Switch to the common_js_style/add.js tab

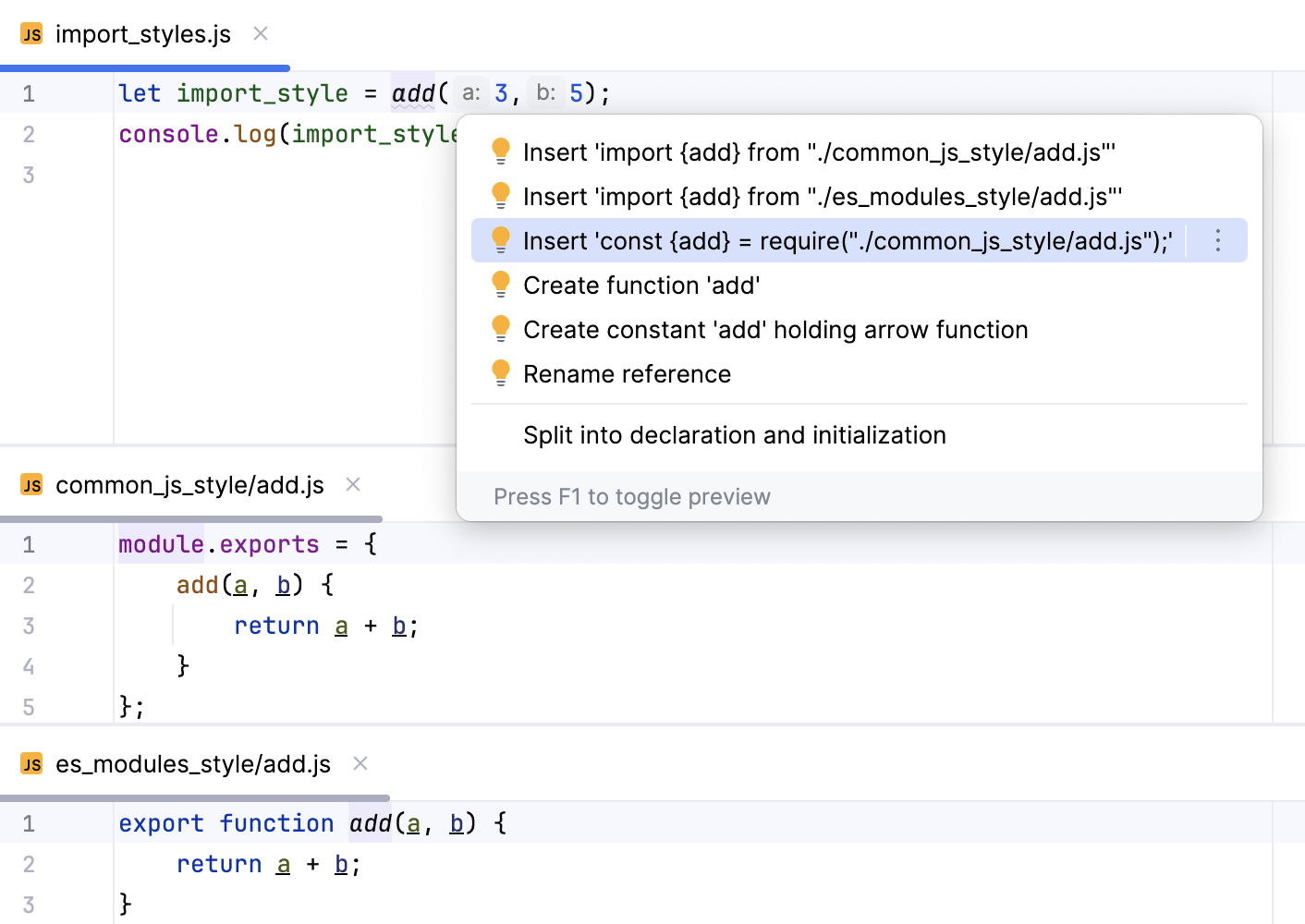[x=189, y=485]
